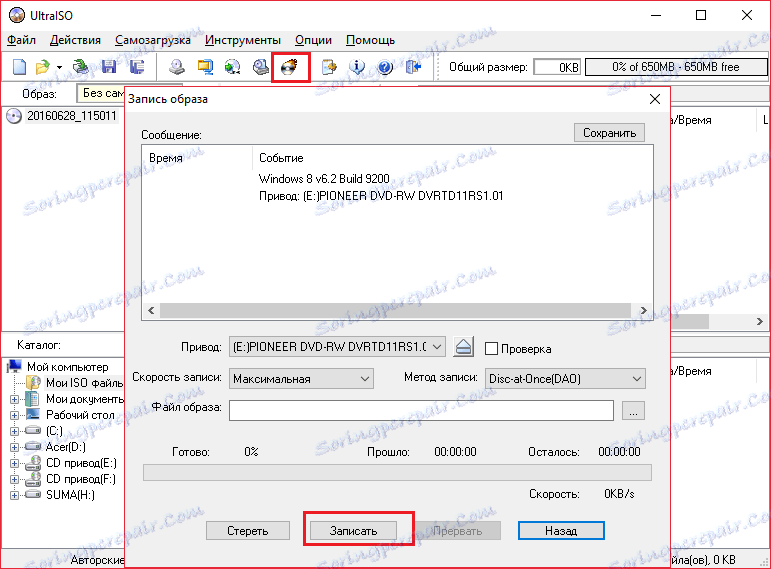Select Мои ISO файлы folder
The height and width of the screenshot is (569, 771).
click(x=84, y=383)
